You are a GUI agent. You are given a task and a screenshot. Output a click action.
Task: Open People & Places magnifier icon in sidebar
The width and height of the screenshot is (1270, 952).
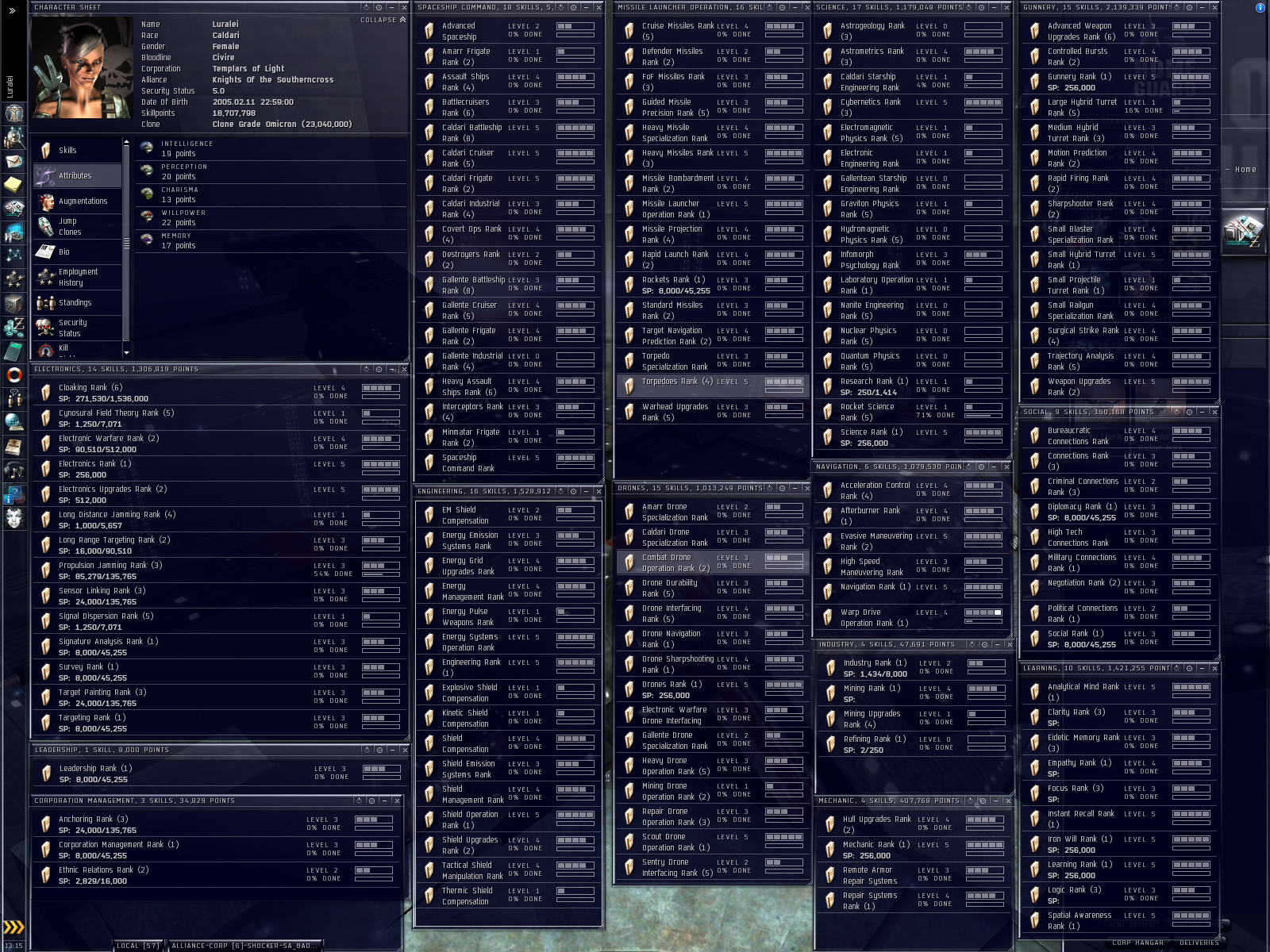[13, 137]
